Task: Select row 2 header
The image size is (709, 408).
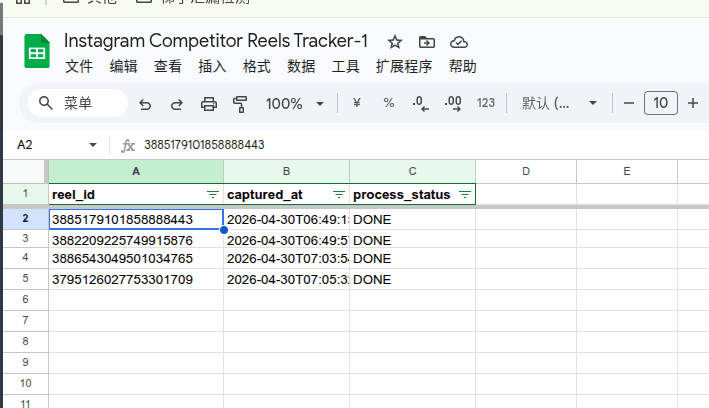Action: click(x=25, y=219)
